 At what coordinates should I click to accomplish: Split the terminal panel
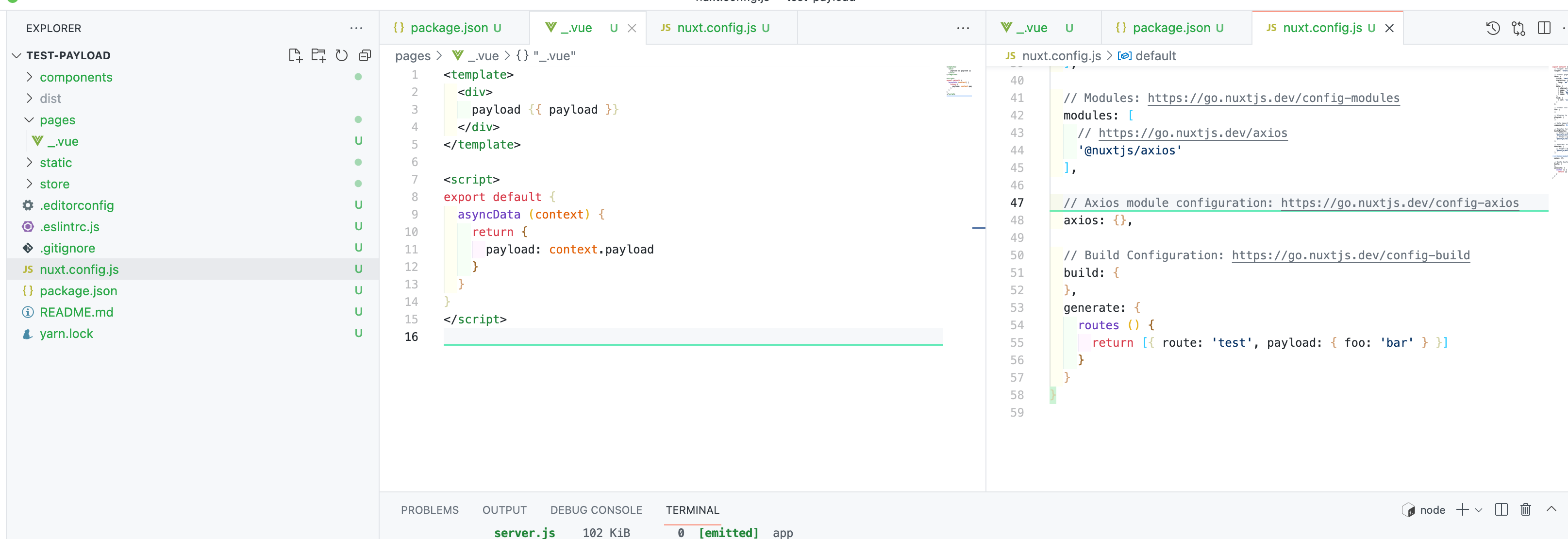pos(1501,510)
